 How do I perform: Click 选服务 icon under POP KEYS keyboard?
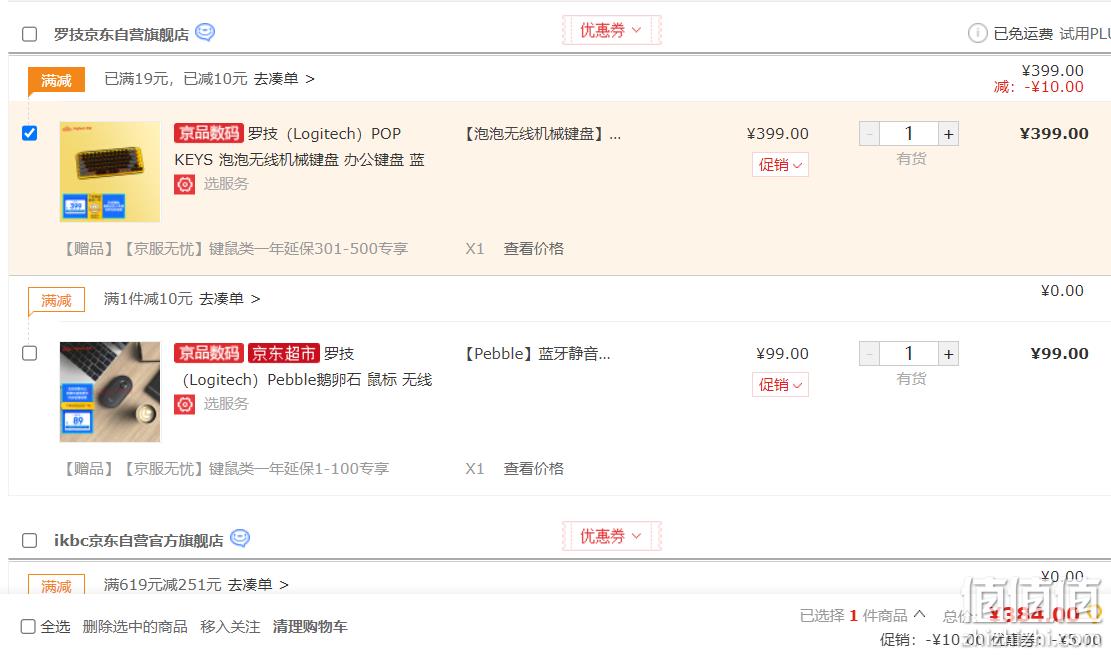[184, 184]
